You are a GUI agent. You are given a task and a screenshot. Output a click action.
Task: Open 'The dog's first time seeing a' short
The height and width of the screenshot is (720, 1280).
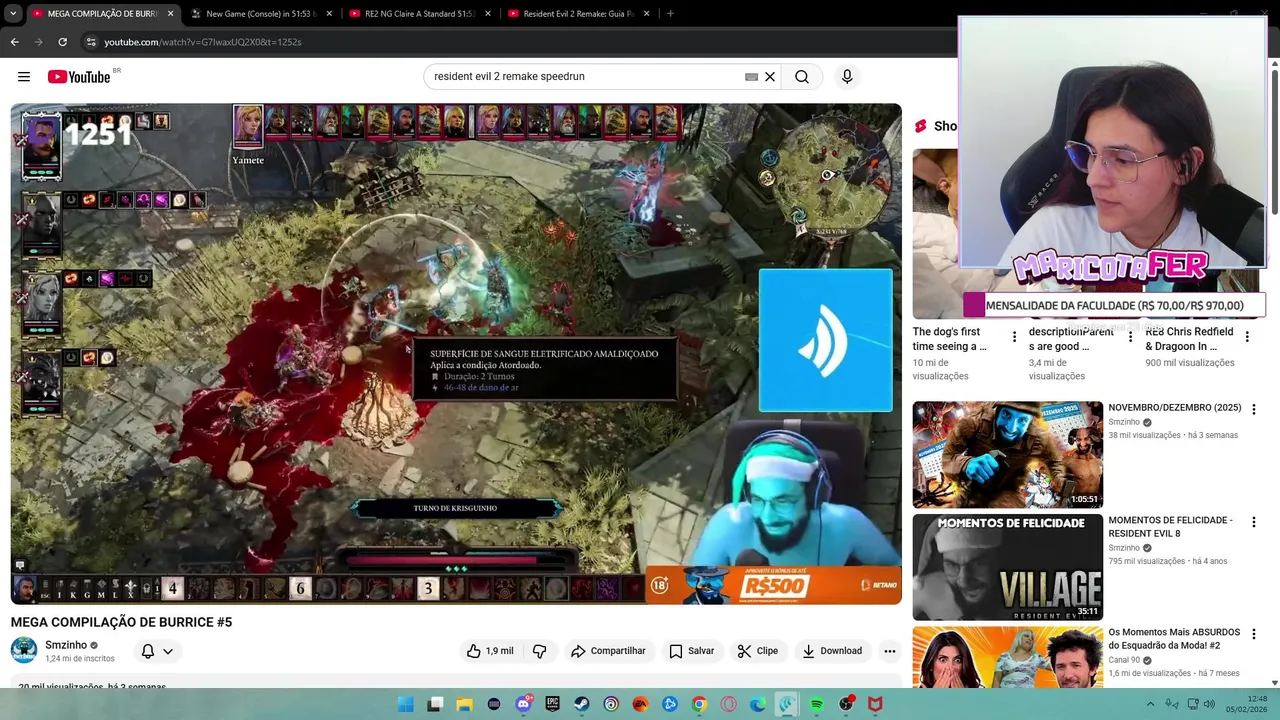click(950, 339)
